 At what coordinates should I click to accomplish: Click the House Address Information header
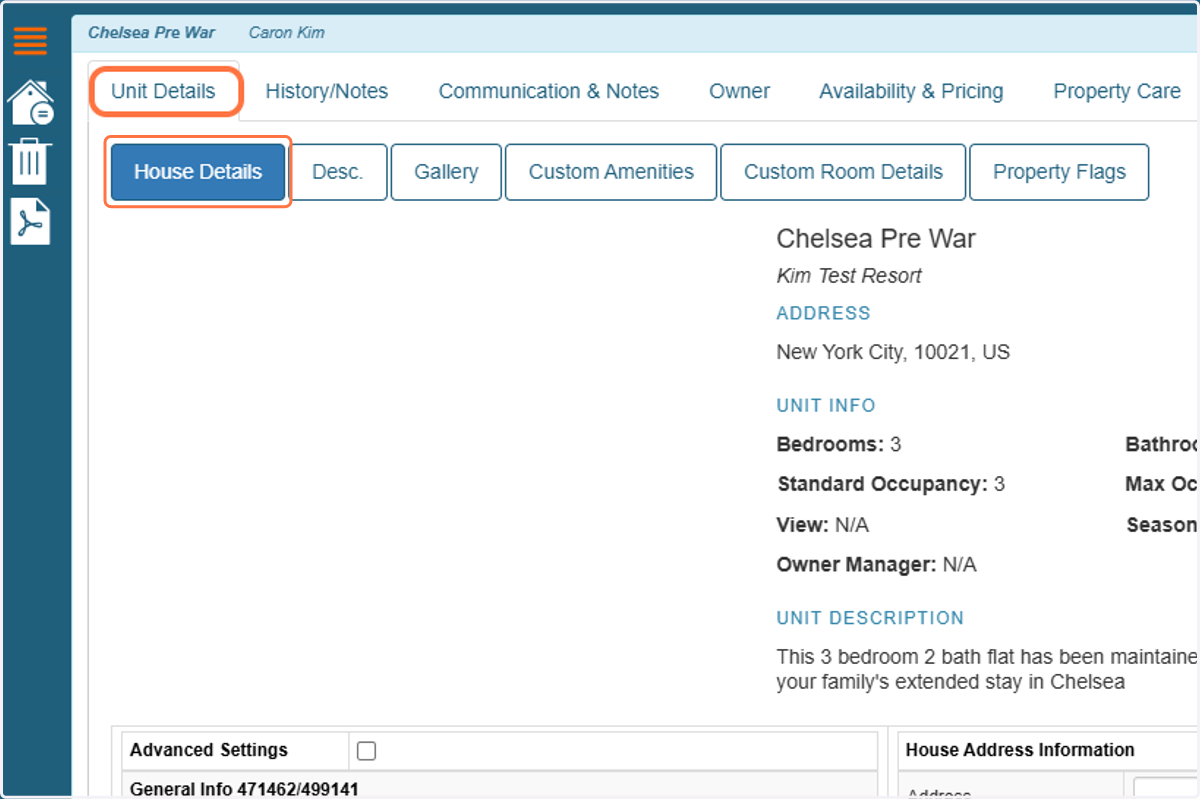tap(1020, 750)
